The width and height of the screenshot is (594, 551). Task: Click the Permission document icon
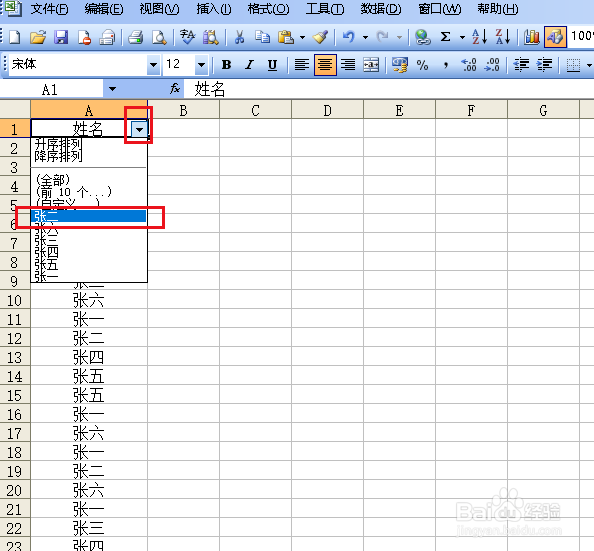click(84, 37)
